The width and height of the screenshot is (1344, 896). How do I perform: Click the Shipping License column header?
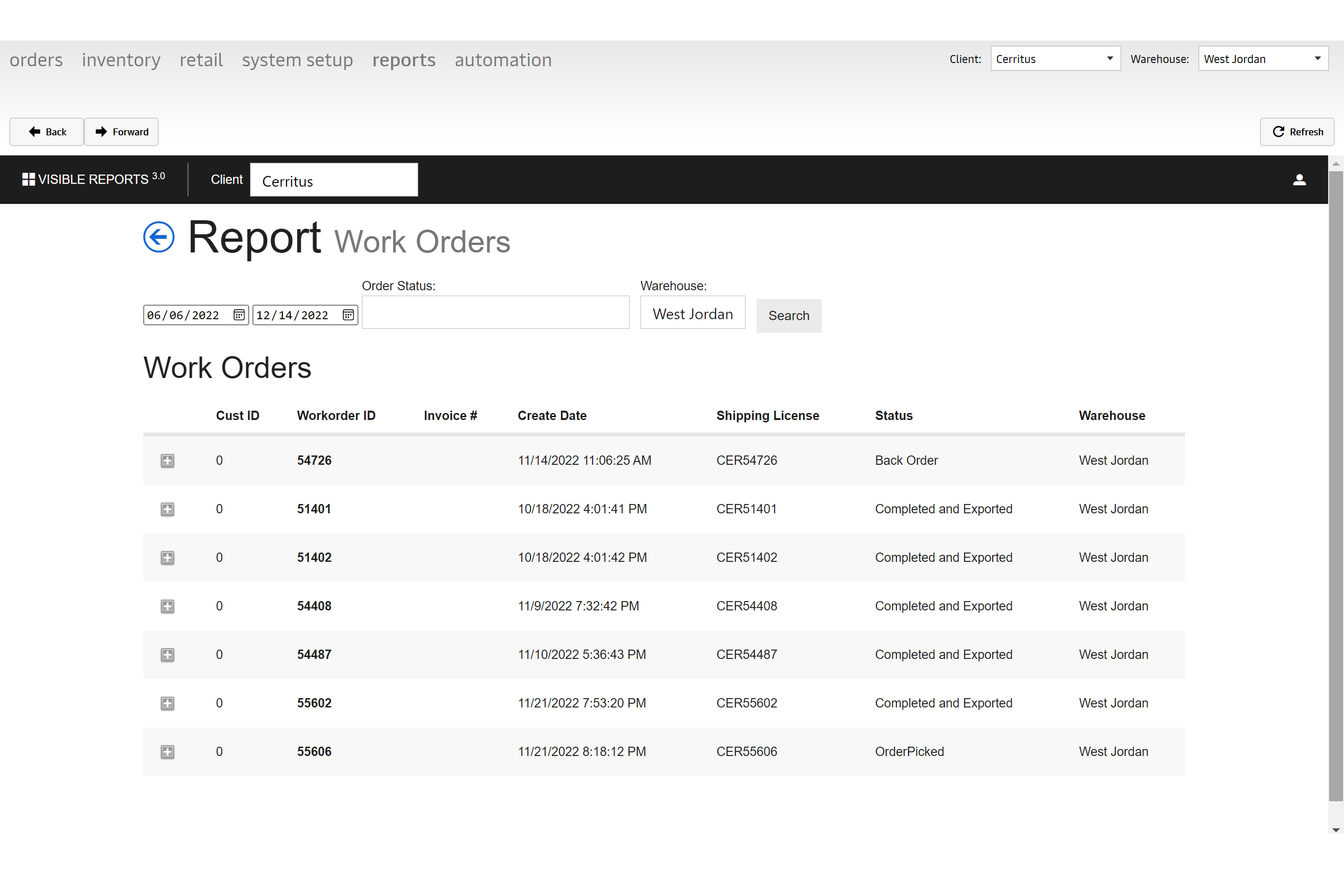click(x=767, y=416)
